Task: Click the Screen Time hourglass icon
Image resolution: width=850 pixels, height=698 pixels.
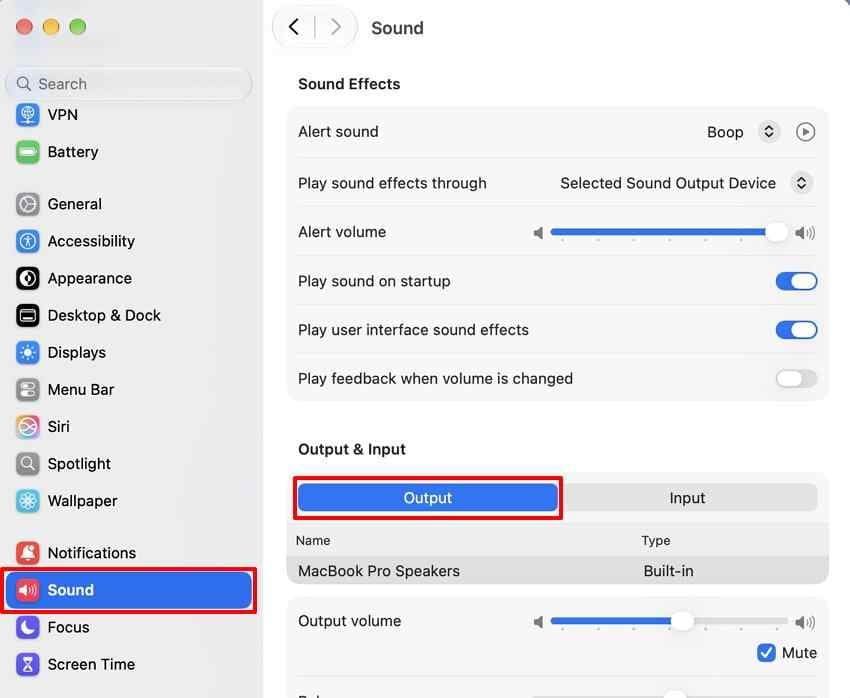Action: (28, 664)
